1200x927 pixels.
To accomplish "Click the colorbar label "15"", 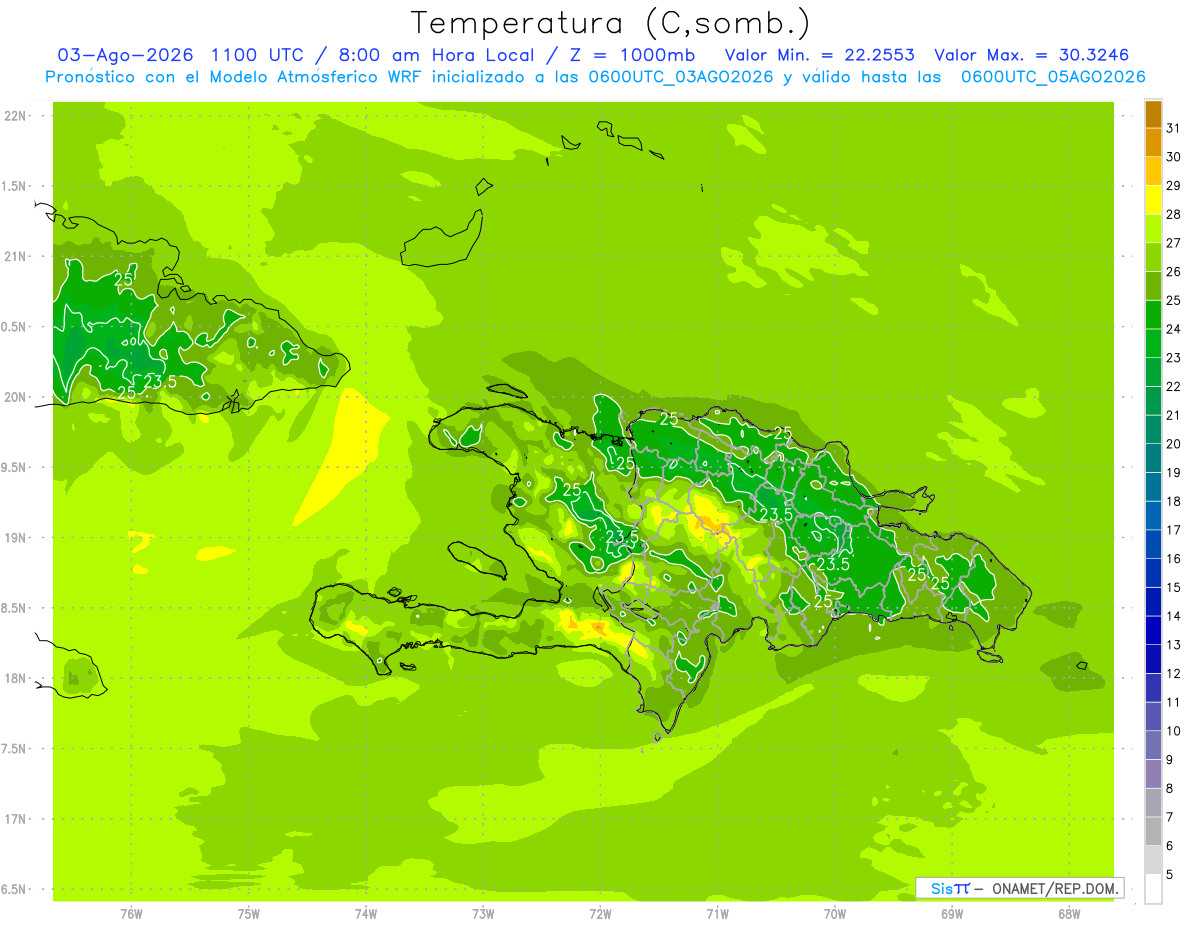I will [1174, 588].
